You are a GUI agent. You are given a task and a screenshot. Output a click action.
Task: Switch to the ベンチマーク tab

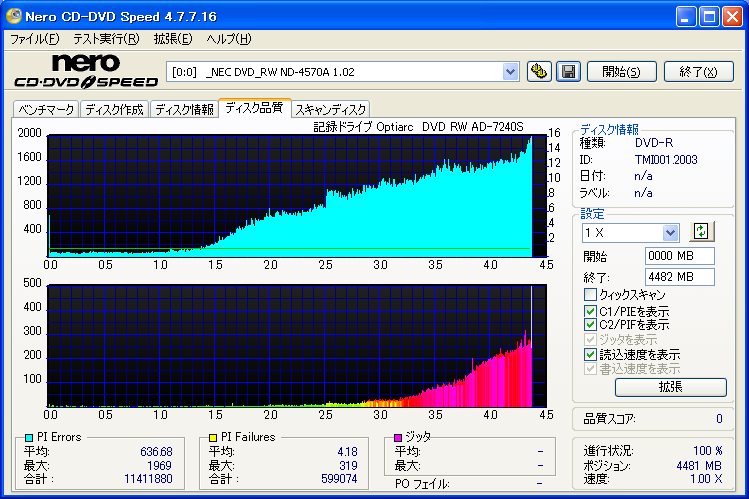(x=46, y=110)
